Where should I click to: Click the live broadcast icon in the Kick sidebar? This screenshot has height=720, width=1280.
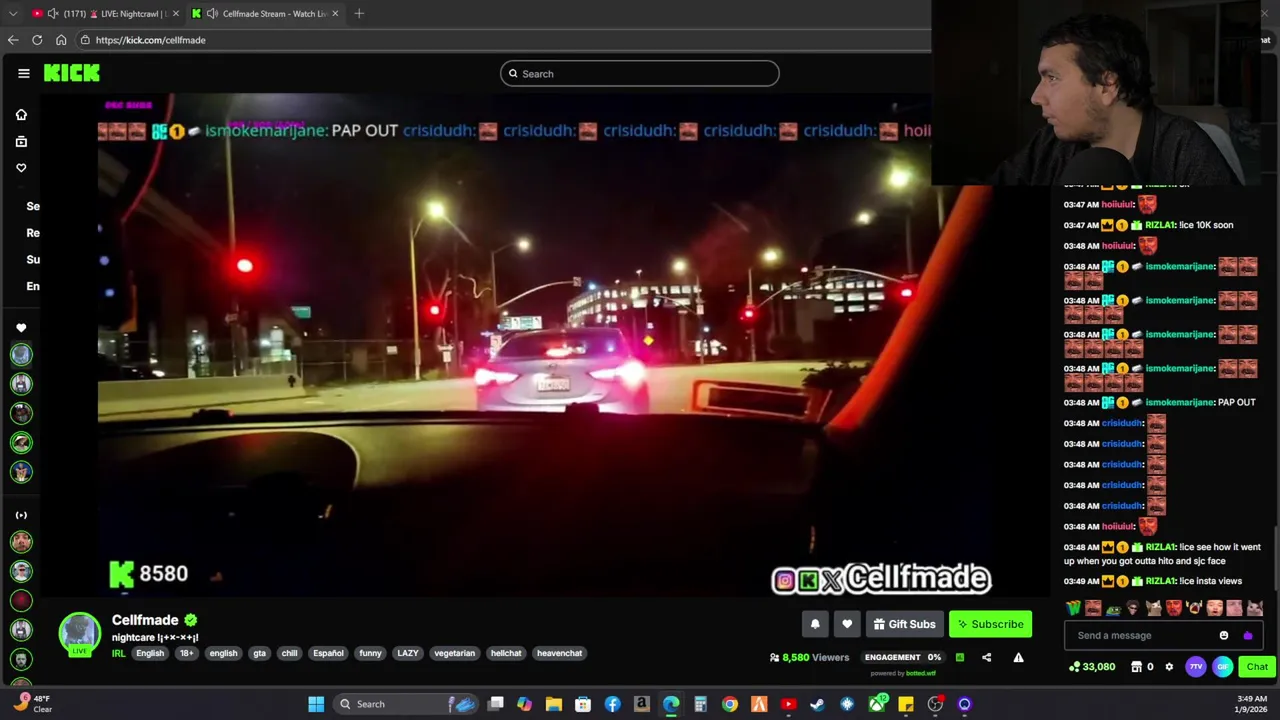click(21, 515)
